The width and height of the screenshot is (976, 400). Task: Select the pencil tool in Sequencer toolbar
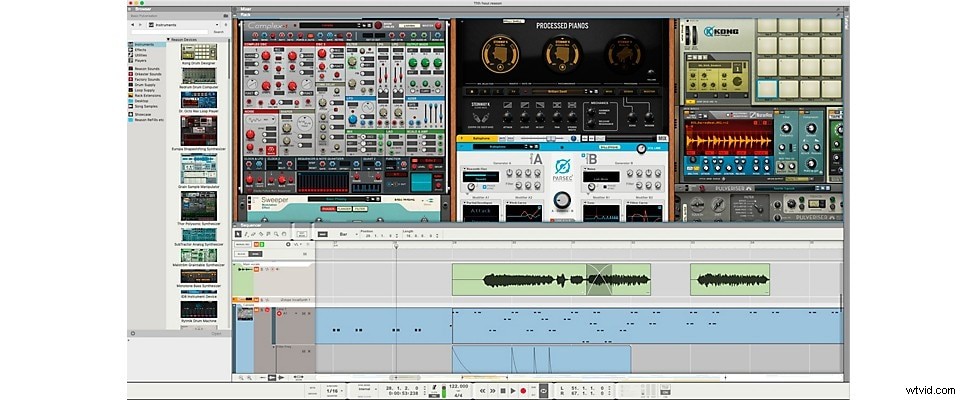(246, 234)
